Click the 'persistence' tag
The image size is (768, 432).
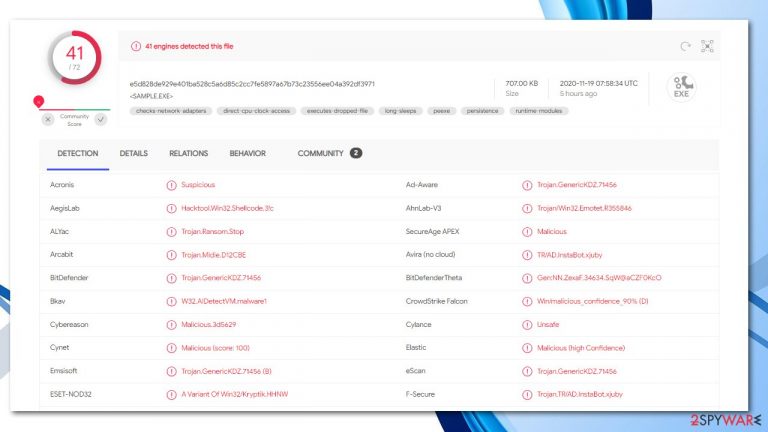[x=482, y=111]
